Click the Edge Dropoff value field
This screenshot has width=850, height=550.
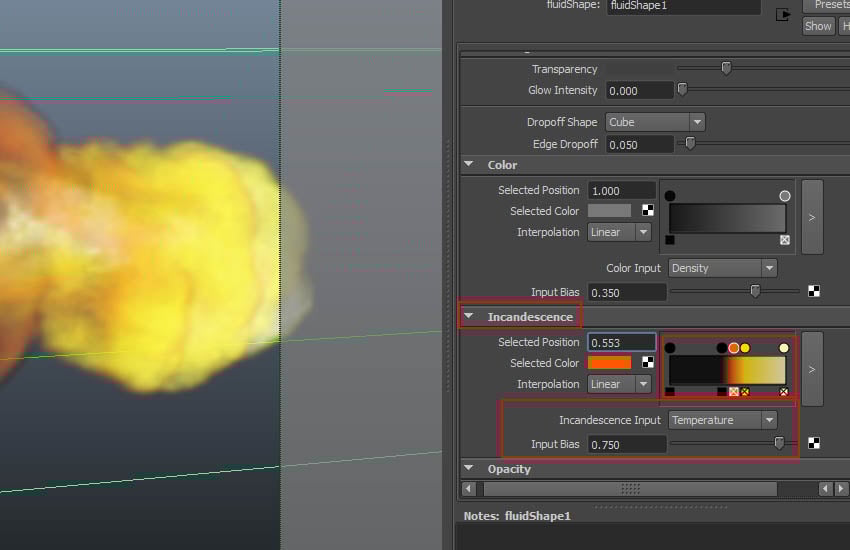coord(639,145)
